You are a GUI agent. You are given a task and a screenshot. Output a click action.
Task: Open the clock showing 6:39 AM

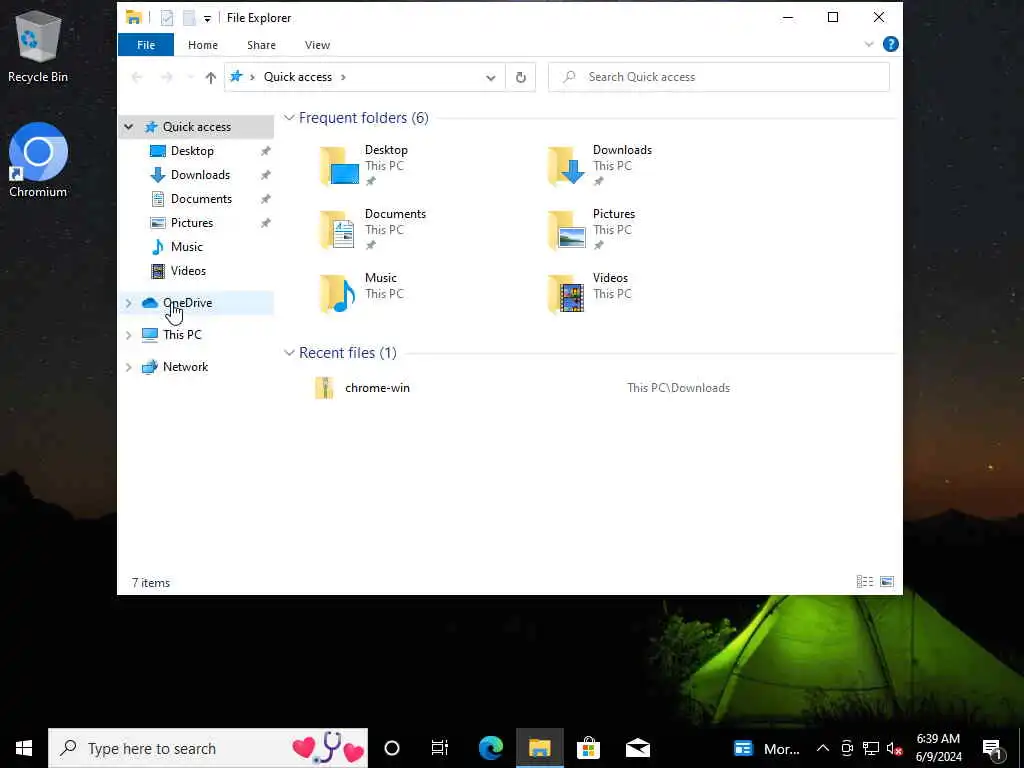[938, 748]
